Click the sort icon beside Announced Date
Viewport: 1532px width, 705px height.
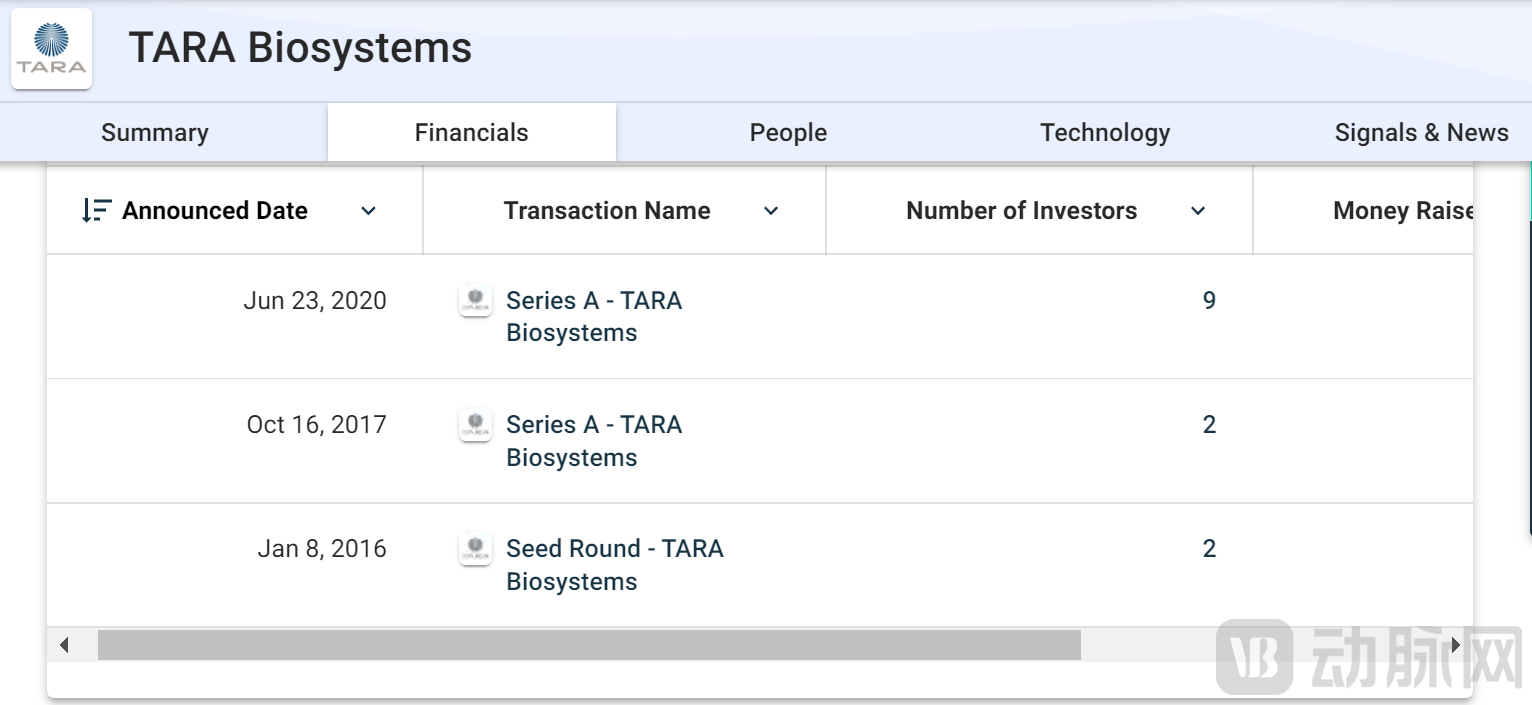[96, 210]
